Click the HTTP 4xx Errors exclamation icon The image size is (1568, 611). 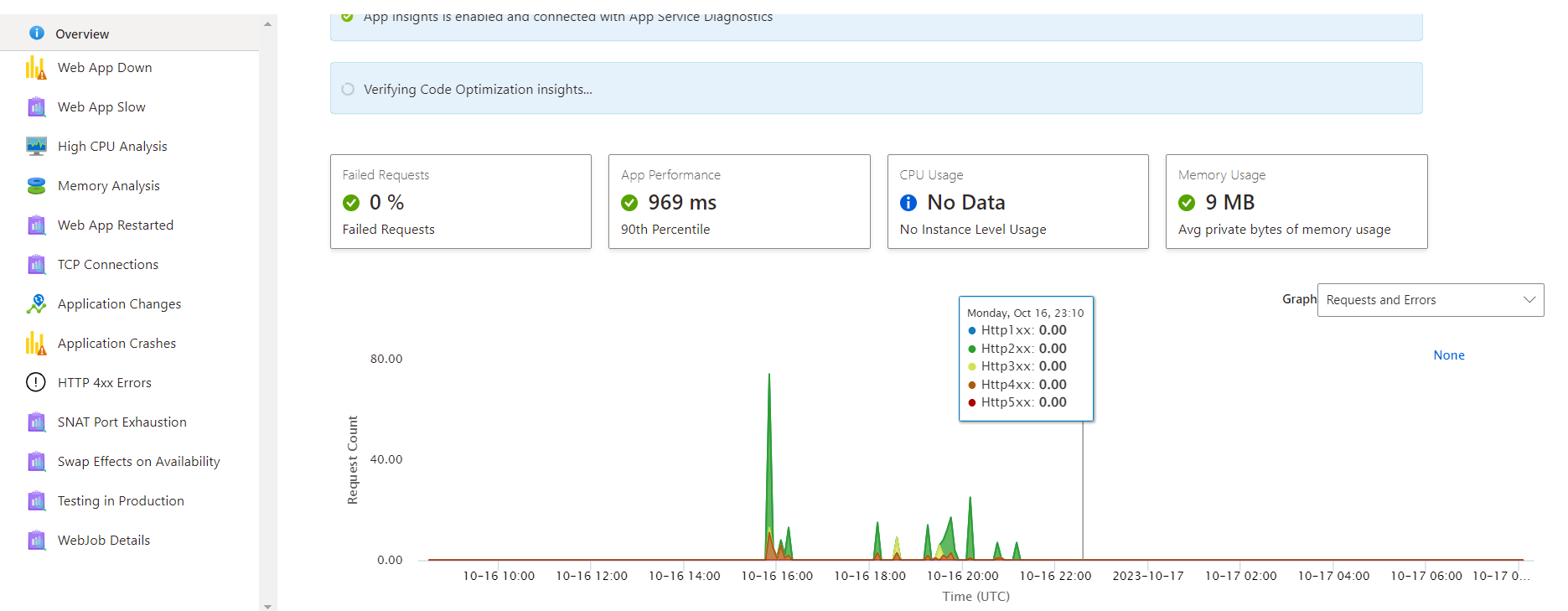tap(36, 383)
